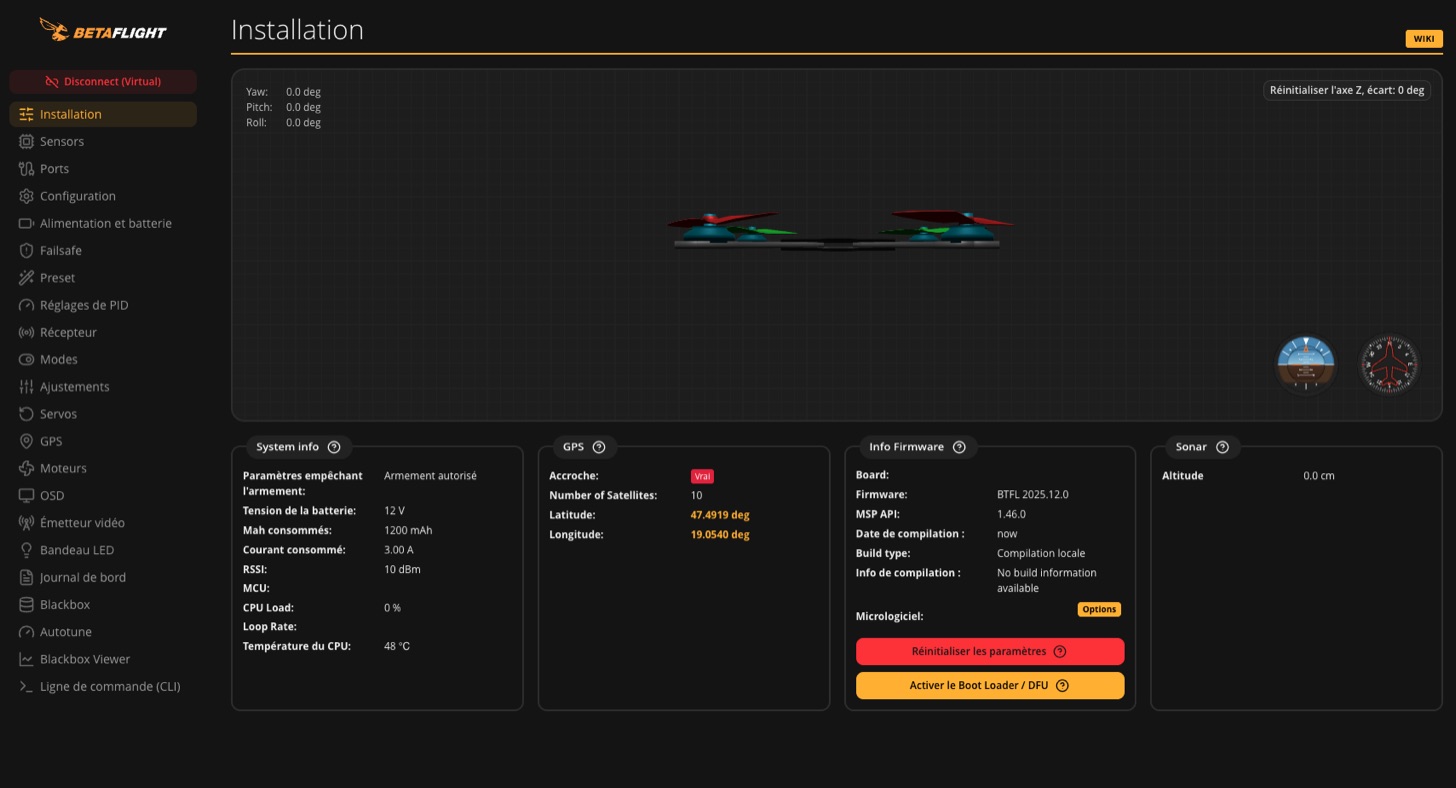Click battery voltage value 12 V
Screen dimensions: 1456x788
coord(394,511)
